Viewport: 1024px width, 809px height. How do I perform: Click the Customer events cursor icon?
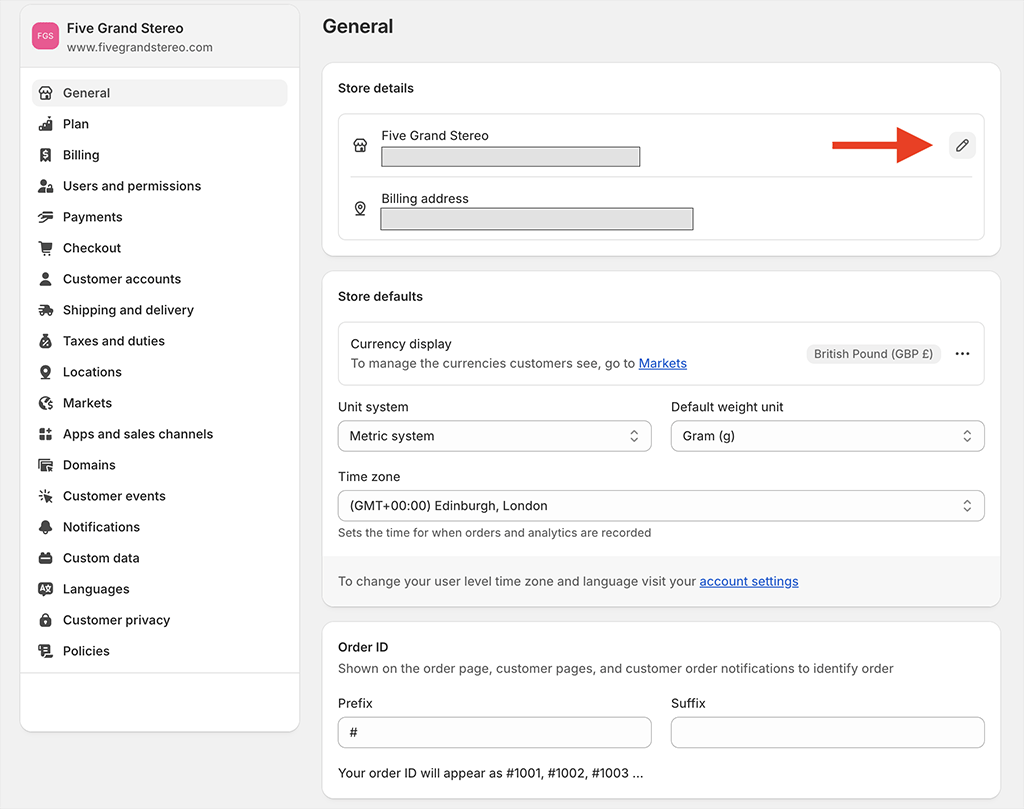pyautogui.click(x=45, y=496)
